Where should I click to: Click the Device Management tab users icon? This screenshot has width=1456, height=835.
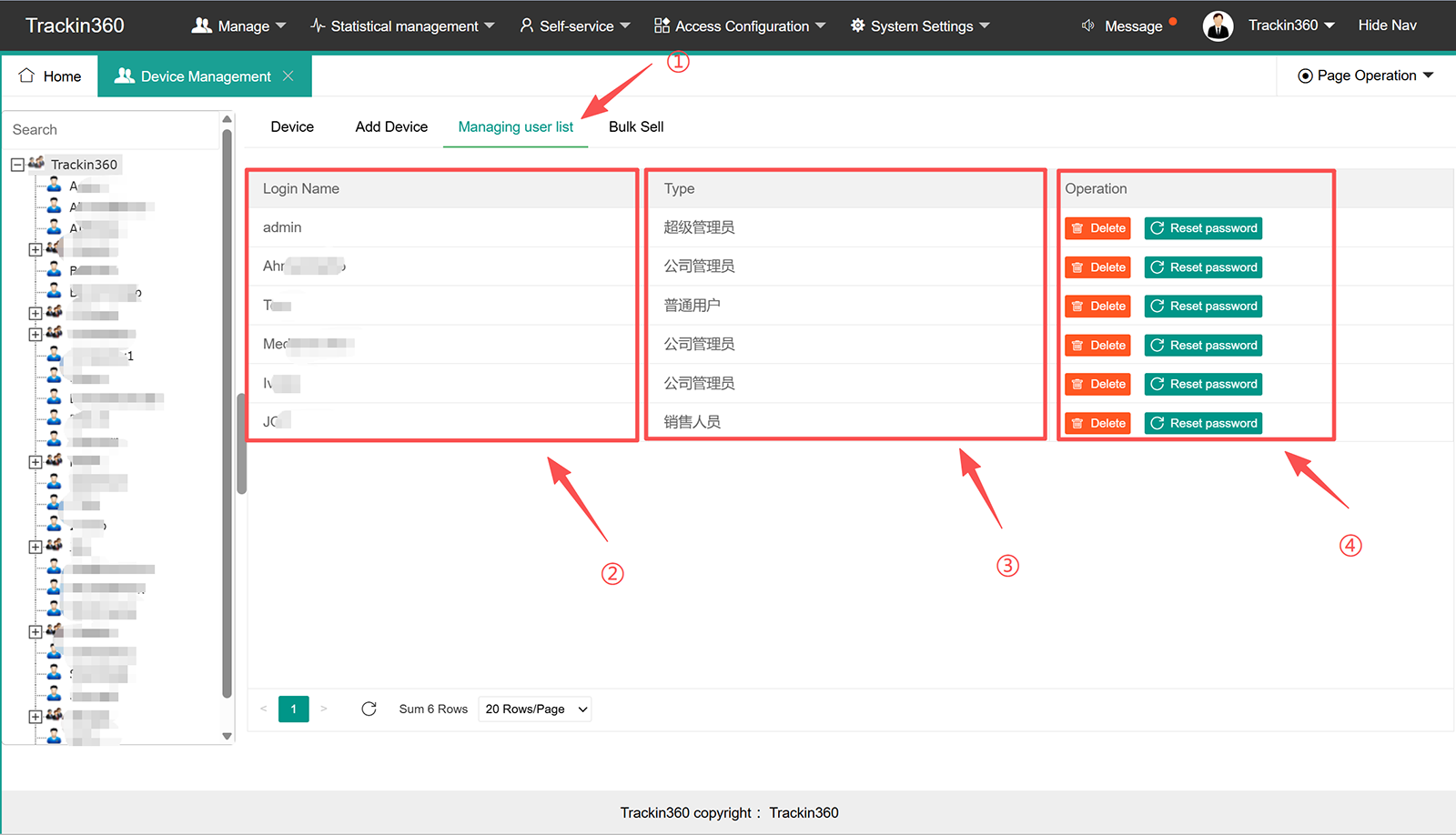click(125, 75)
